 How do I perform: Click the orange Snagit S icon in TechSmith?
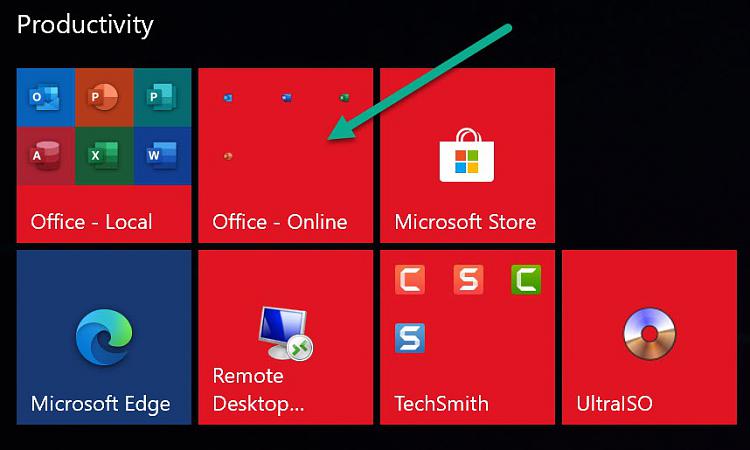(468, 279)
